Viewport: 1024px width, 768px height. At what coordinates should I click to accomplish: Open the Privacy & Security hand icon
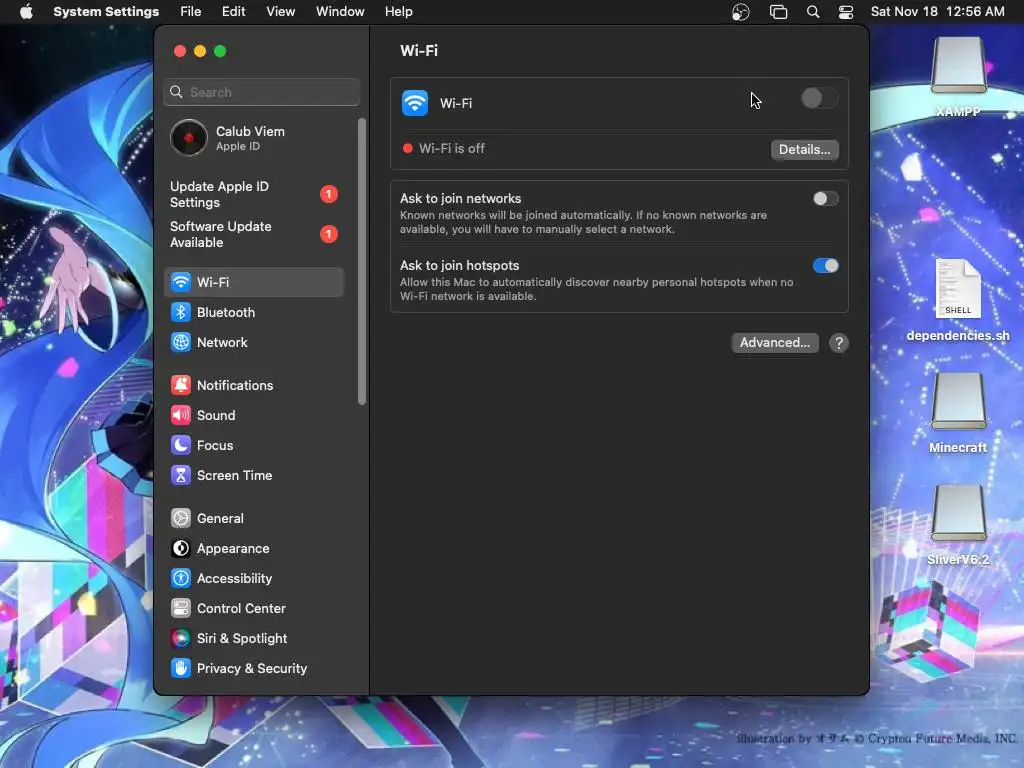(181, 669)
